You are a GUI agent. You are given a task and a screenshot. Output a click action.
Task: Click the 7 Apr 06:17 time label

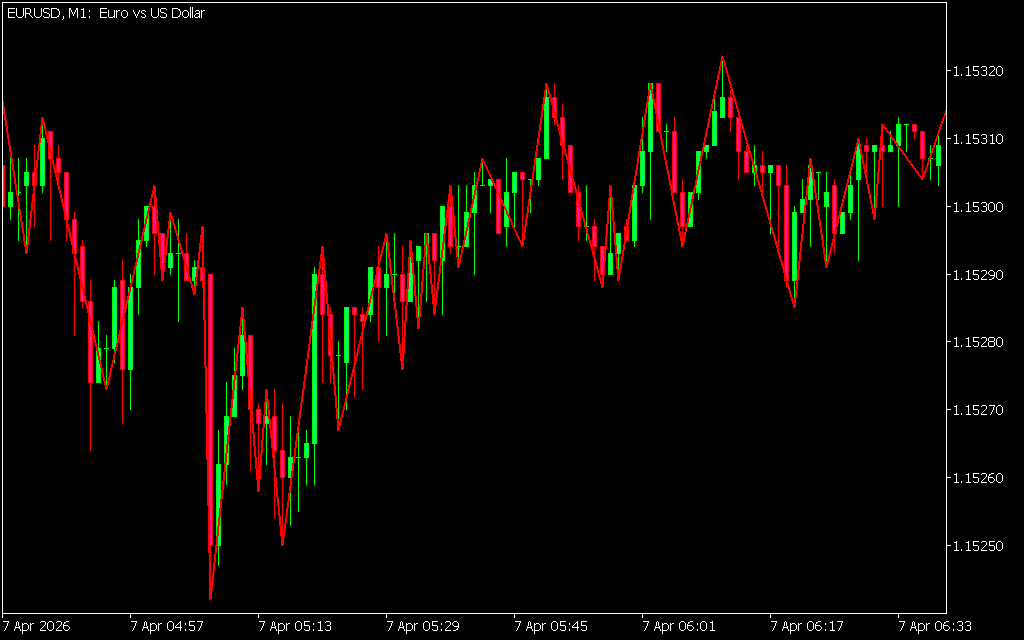[807, 627]
